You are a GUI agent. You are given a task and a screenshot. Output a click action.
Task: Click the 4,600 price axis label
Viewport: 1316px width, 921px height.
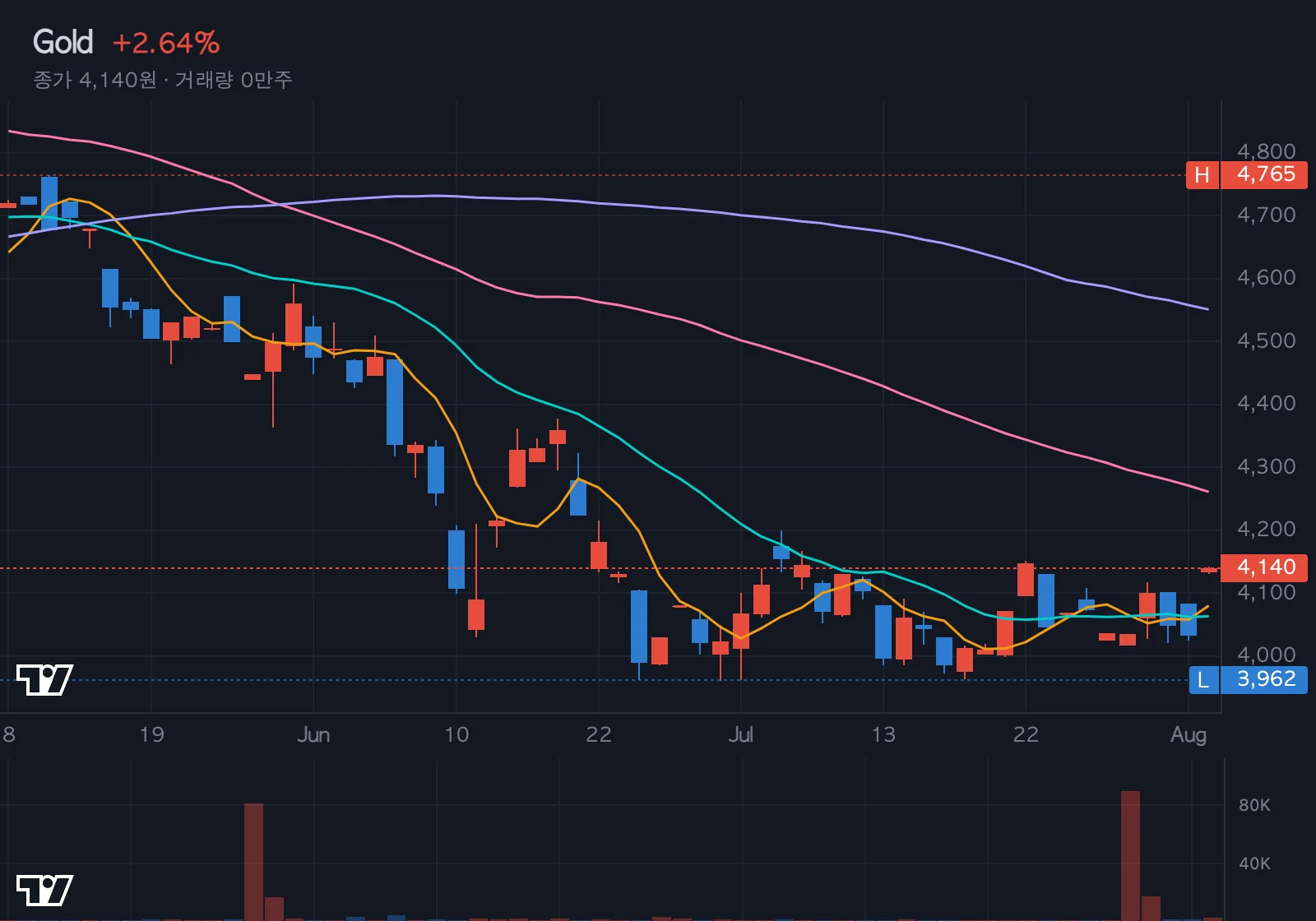click(x=1267, y=277)
